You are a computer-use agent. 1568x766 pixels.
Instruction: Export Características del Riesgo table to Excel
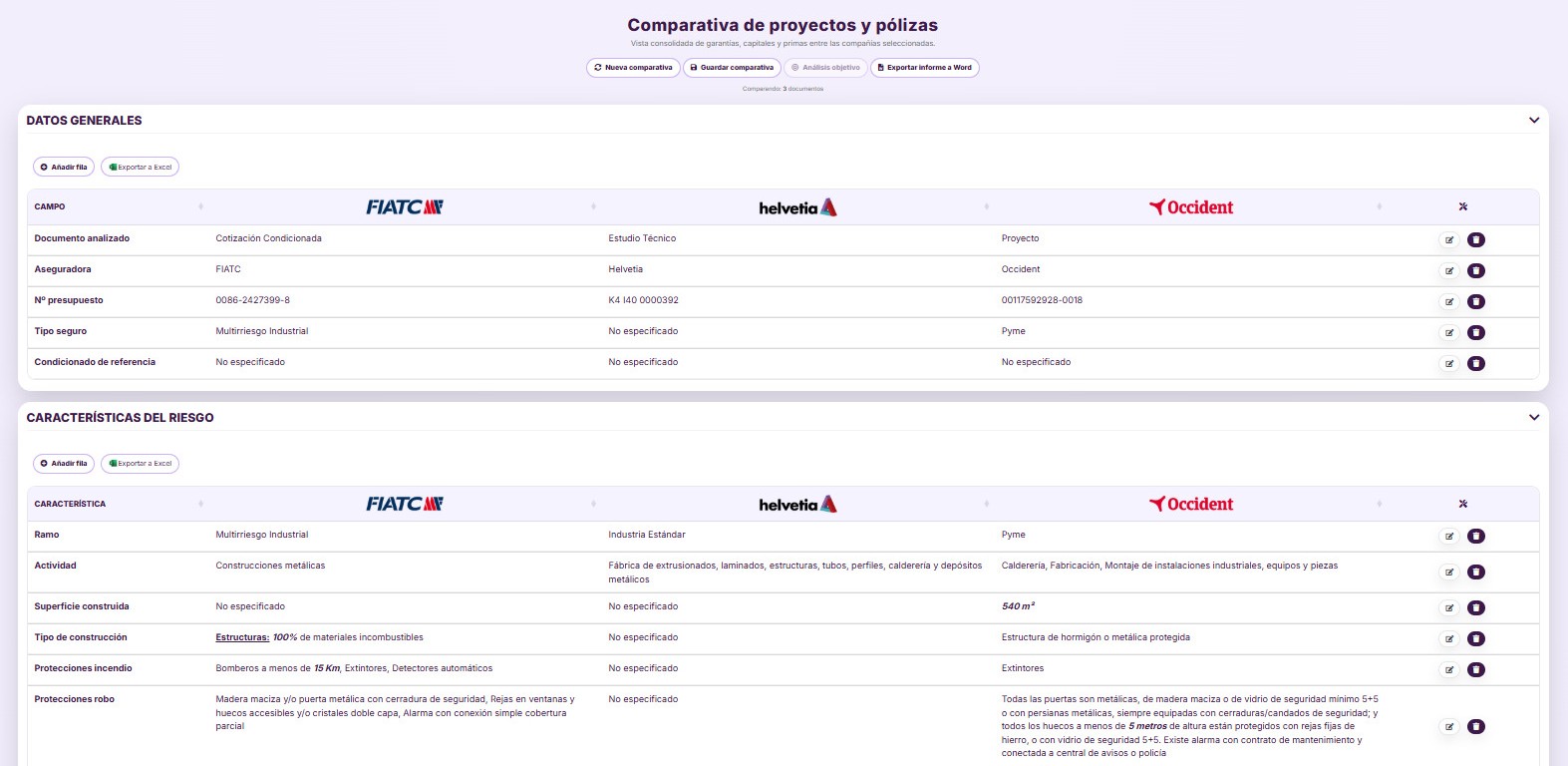140,464
